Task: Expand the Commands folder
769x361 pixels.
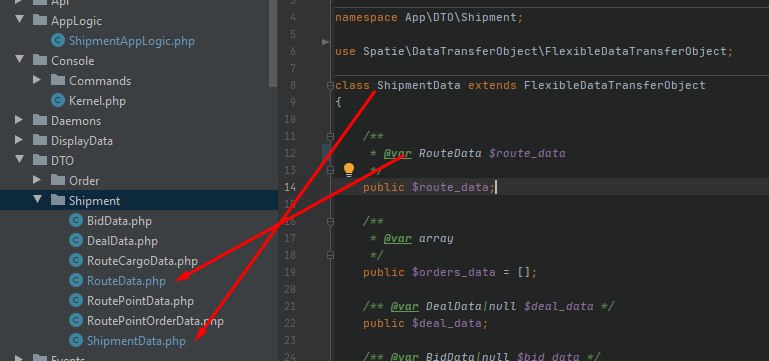Action: (x=37, y=79)
